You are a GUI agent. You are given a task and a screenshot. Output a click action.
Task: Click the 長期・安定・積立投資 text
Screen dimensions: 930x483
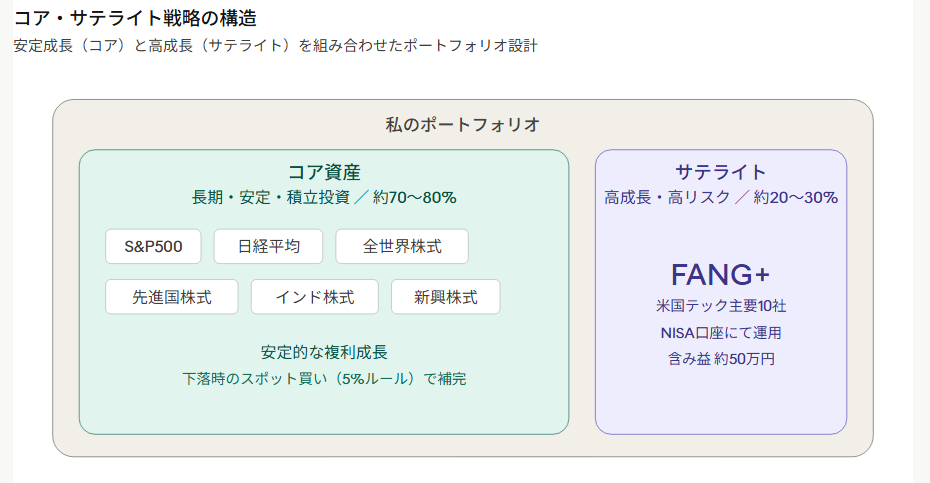point(270,197)
